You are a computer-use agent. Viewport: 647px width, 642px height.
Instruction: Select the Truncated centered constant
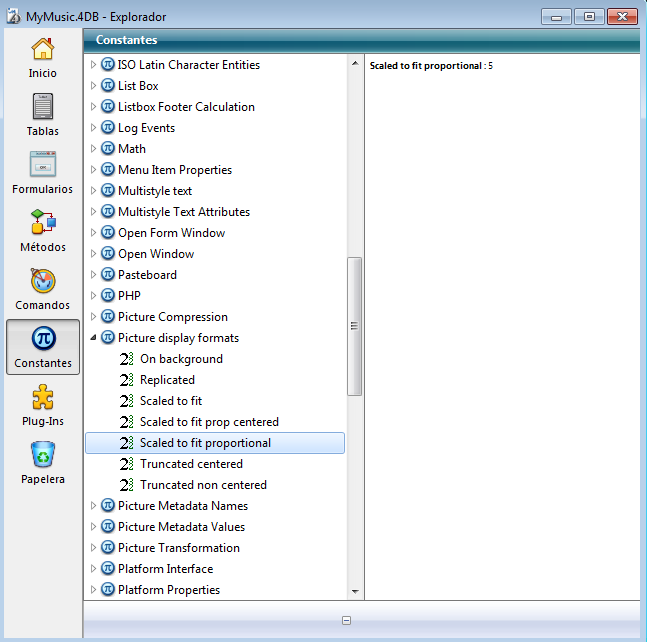[191, 464]
